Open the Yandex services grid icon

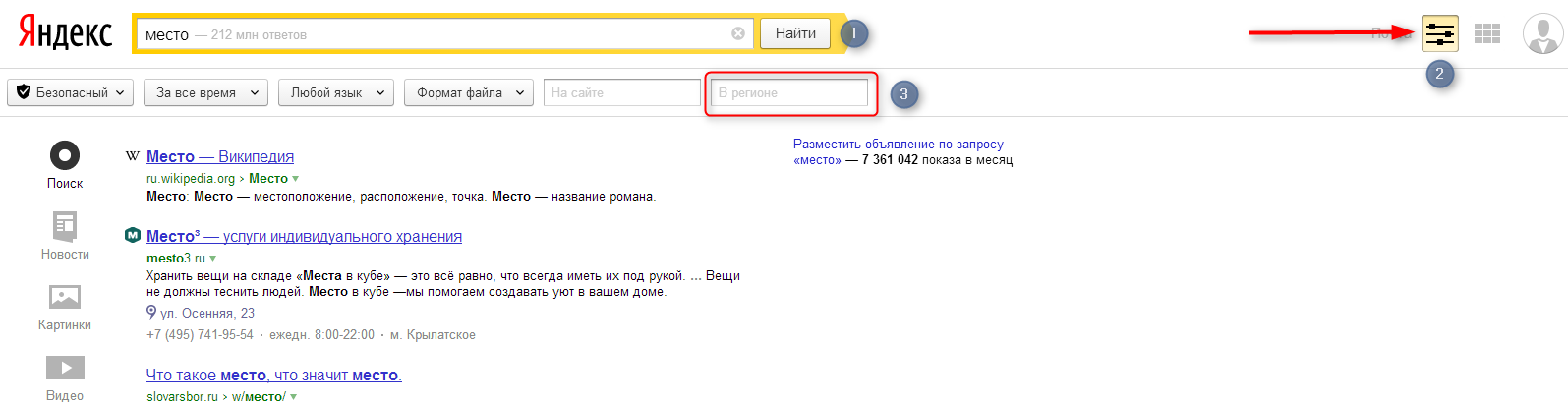(1486, 34)
